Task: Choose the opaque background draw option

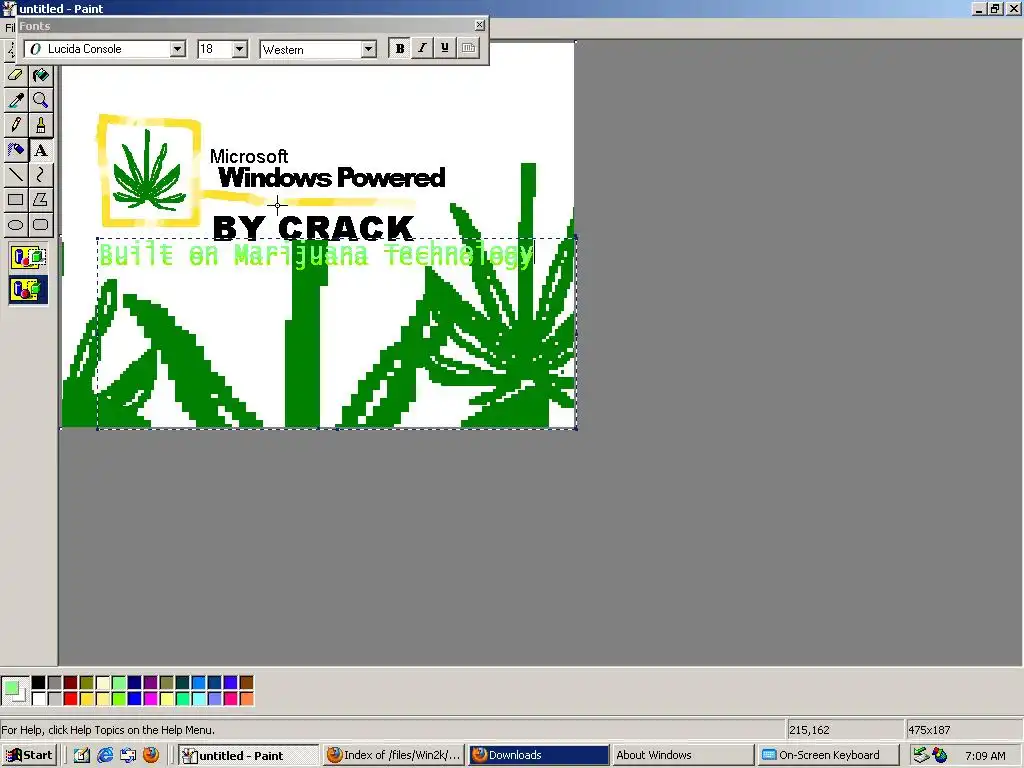Action: pos(28,257)
